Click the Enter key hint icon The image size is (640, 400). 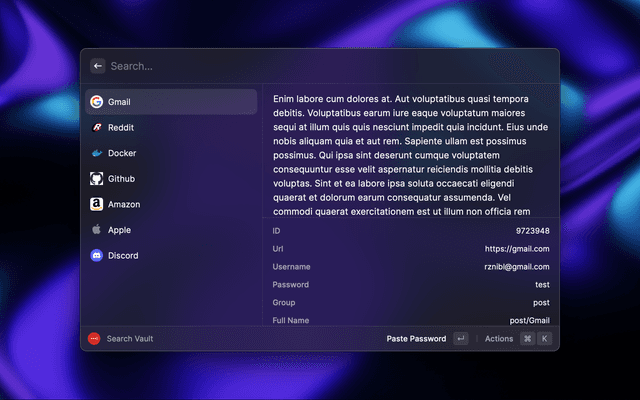coord(460,339)
